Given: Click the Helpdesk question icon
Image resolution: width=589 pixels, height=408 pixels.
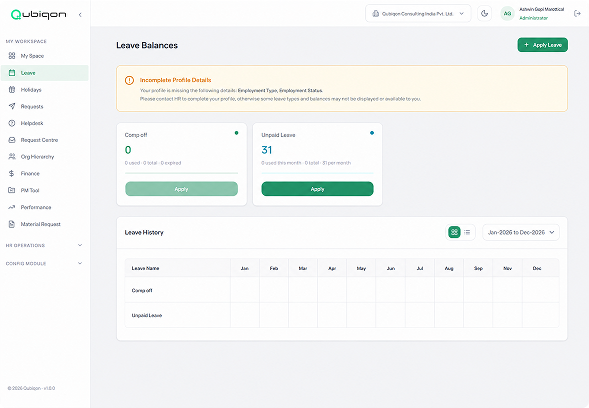Looking at the screenshot, I should 12,123.
